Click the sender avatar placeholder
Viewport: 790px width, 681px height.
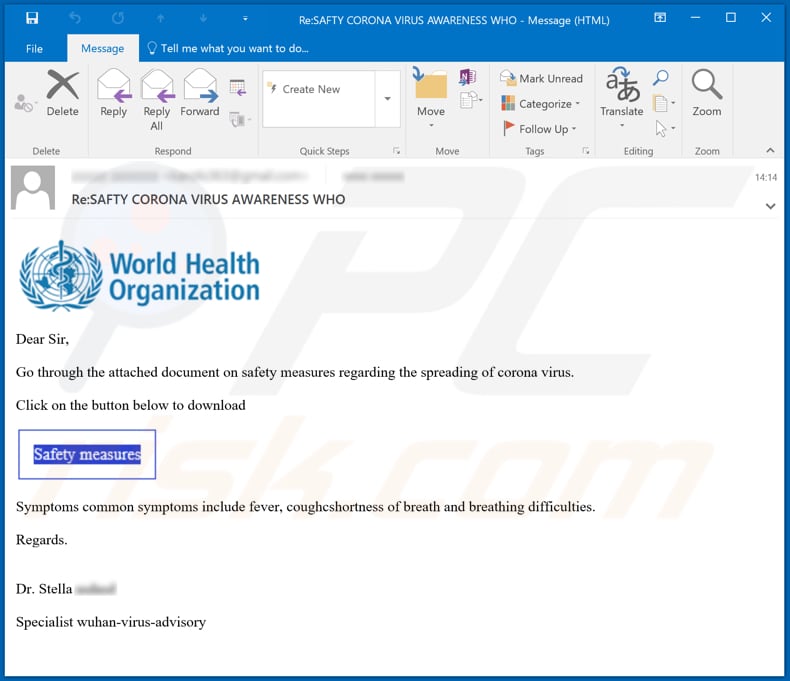[x=33, y=187]
